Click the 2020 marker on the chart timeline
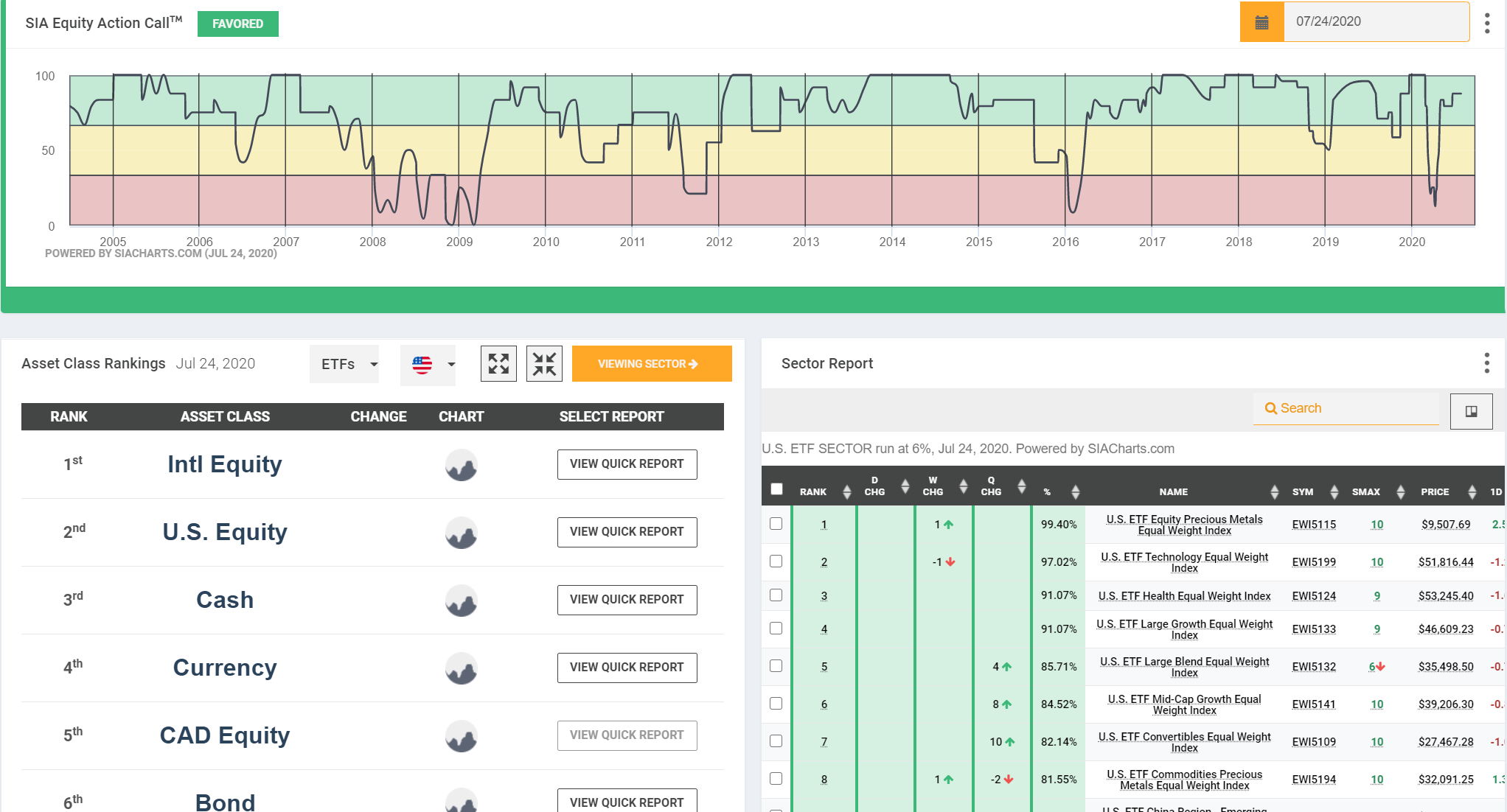This screenshot has width=1507, height=812. tap(1412, 242)
